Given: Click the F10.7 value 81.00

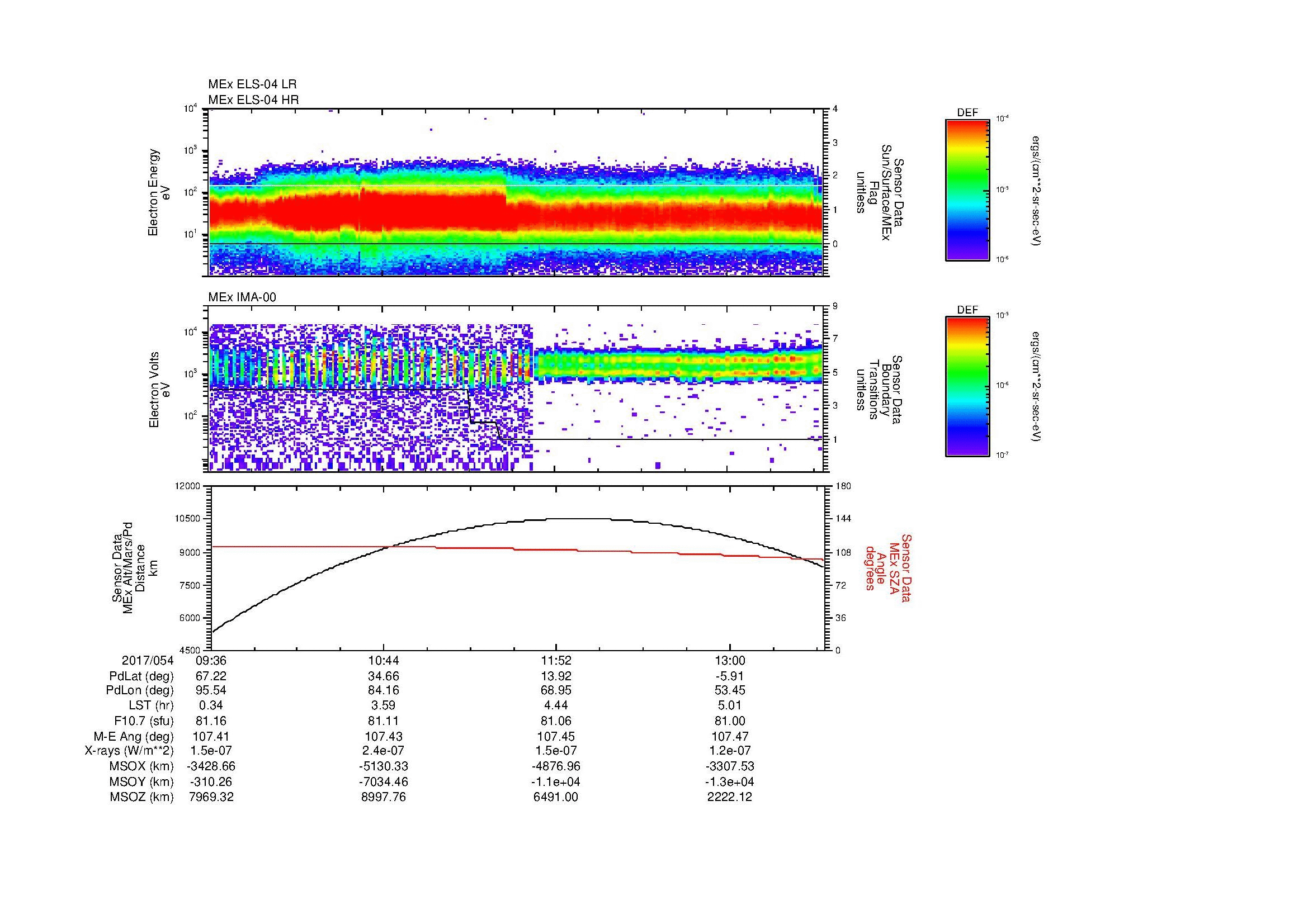Looking at the screenshot, I should click(730, 721).
